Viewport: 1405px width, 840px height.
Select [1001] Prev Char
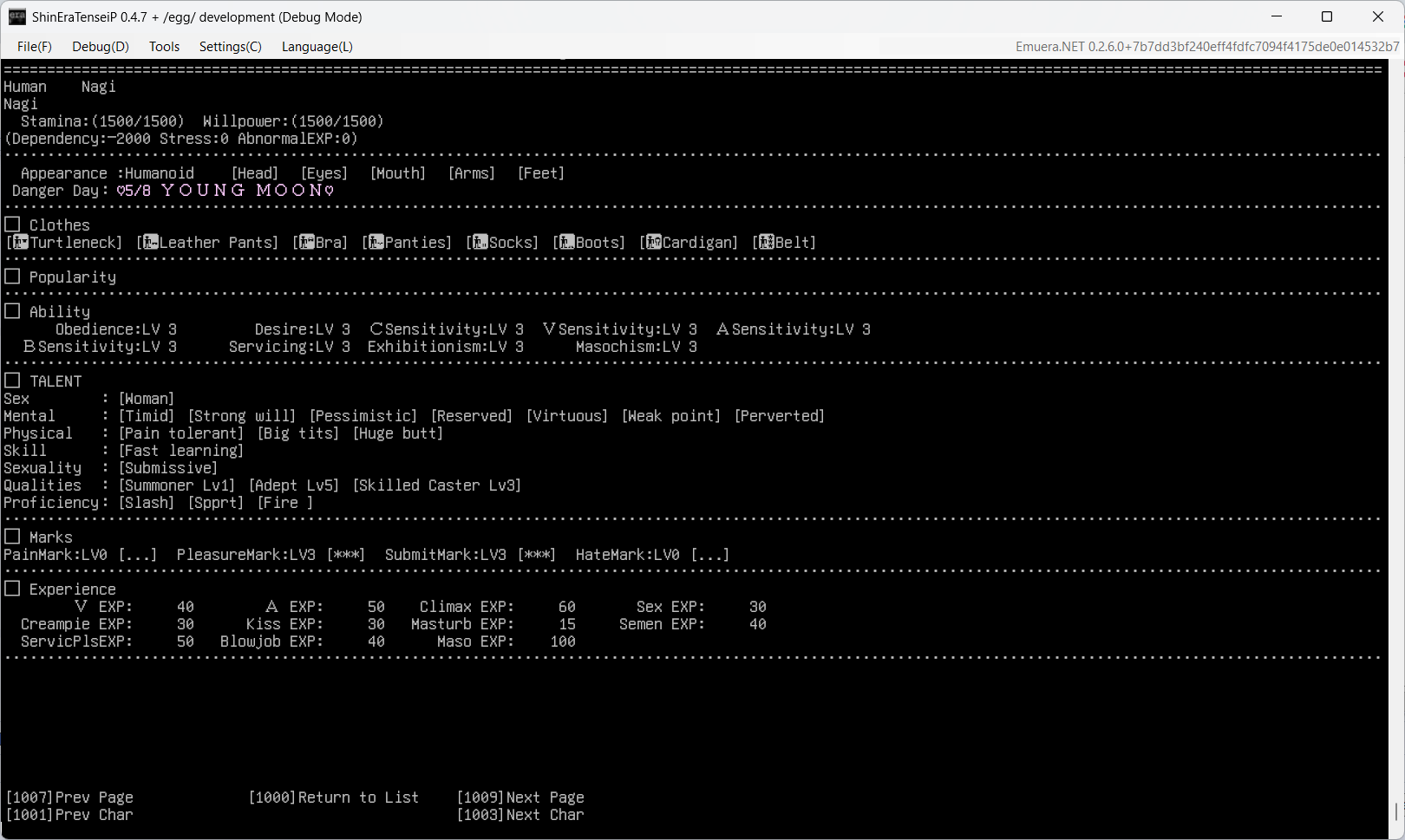[x=69, y=815]
